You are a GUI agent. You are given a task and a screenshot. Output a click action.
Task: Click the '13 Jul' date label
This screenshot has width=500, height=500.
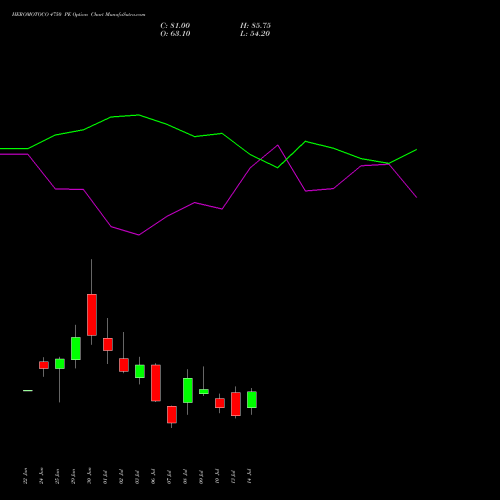233,476
